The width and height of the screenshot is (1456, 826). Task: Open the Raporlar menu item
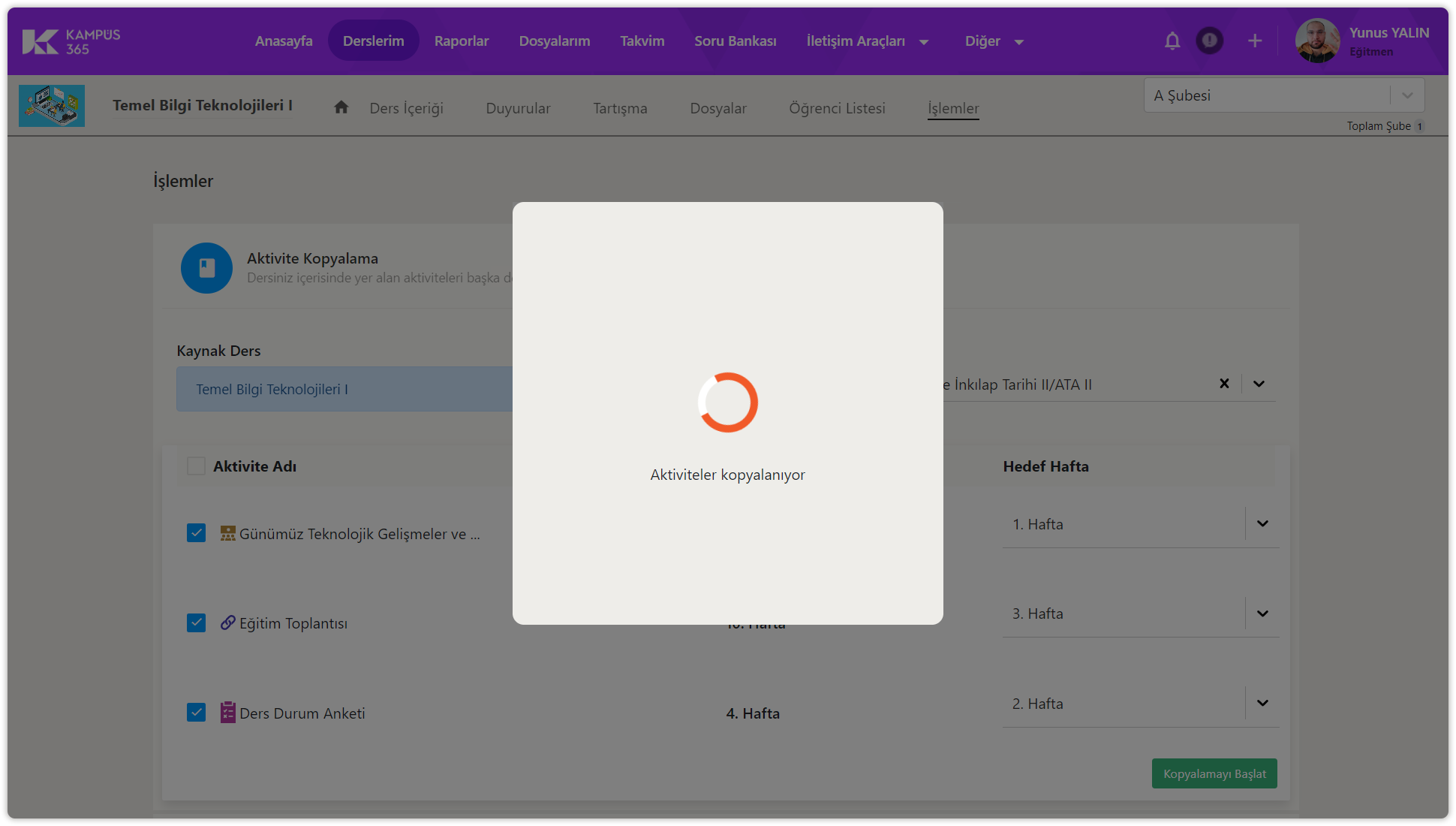(461, 41)
